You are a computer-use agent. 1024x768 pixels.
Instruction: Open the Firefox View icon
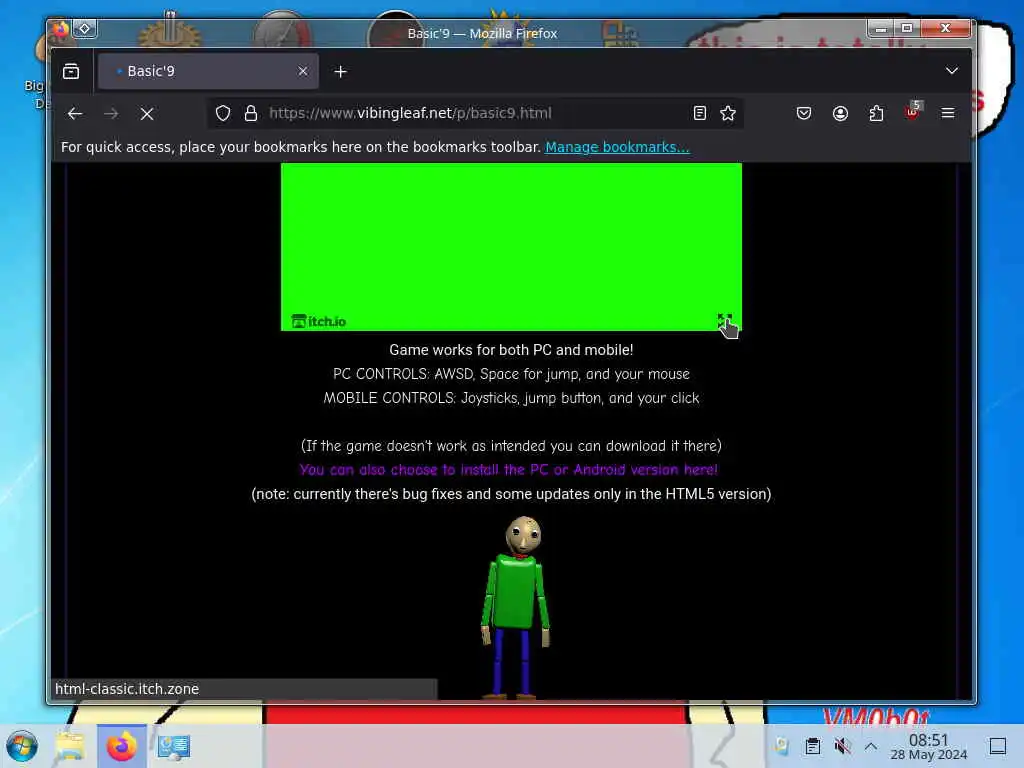click(x=71, y=71)
